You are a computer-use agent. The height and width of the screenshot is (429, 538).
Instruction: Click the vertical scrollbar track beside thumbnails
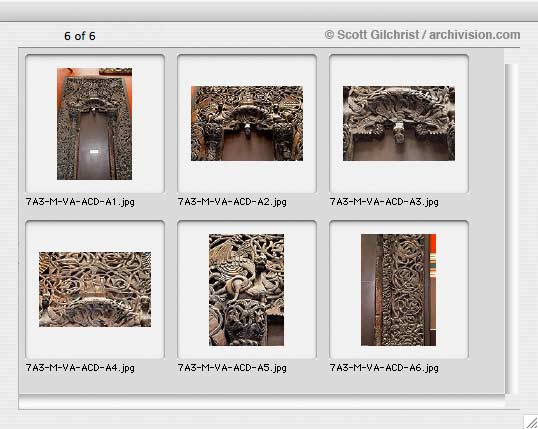coord(511,228)
